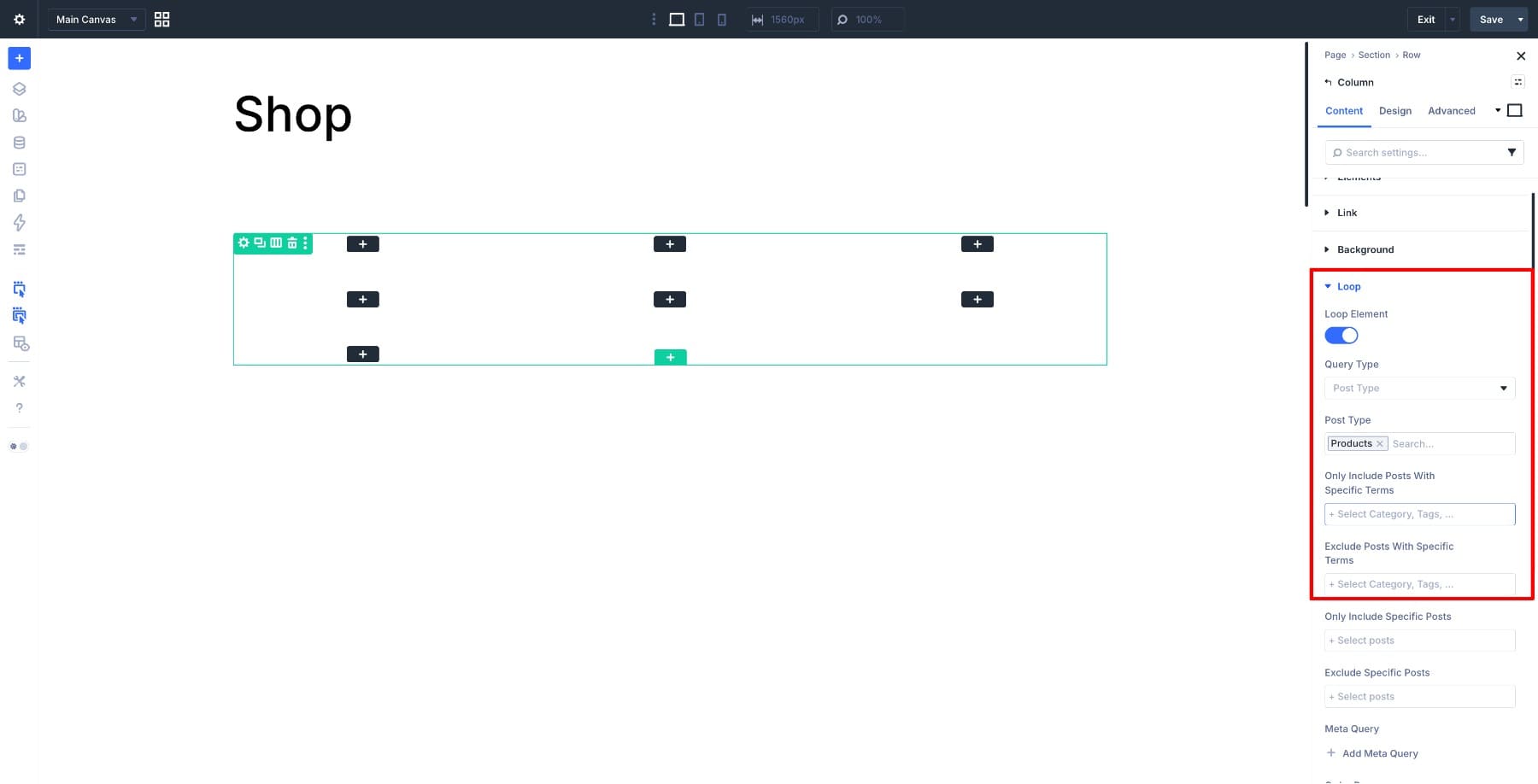Delete the row using the trash icon
The image size is (1538, 784).
coord(291,243)
